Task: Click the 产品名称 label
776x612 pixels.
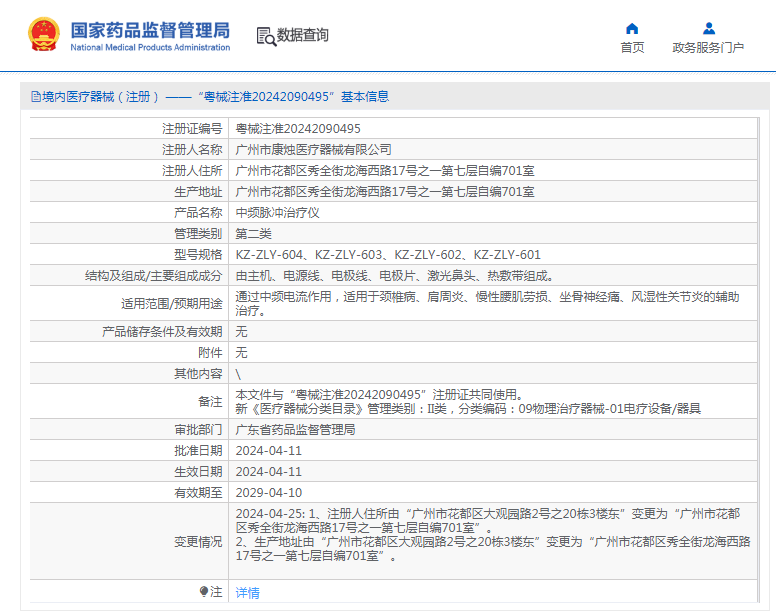Action: [198, 213]
